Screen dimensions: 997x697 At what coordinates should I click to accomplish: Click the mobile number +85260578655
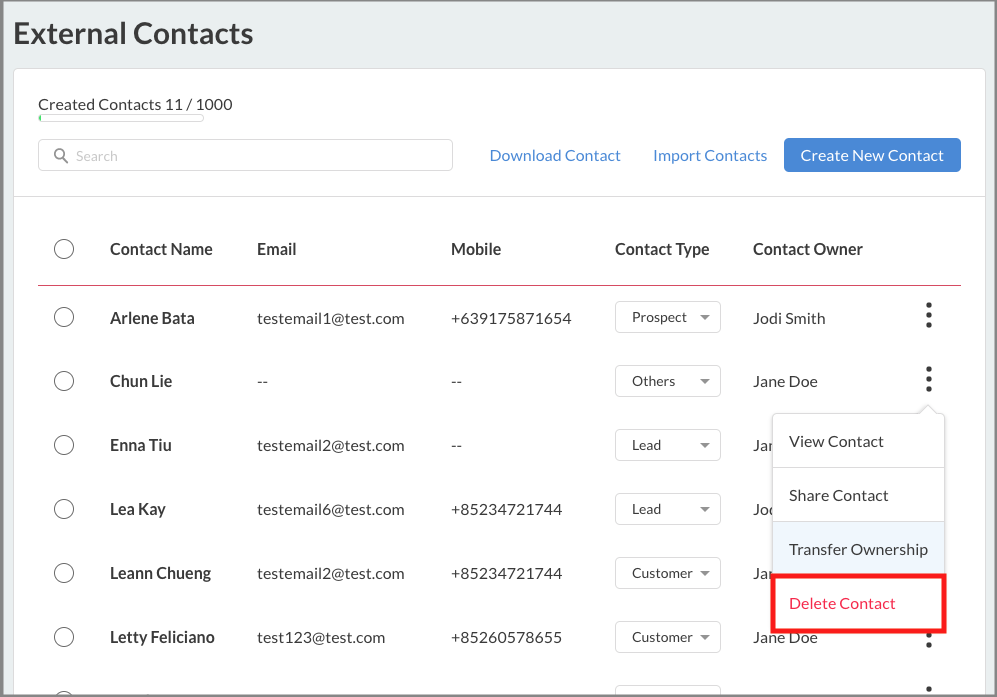pos(506,638)
